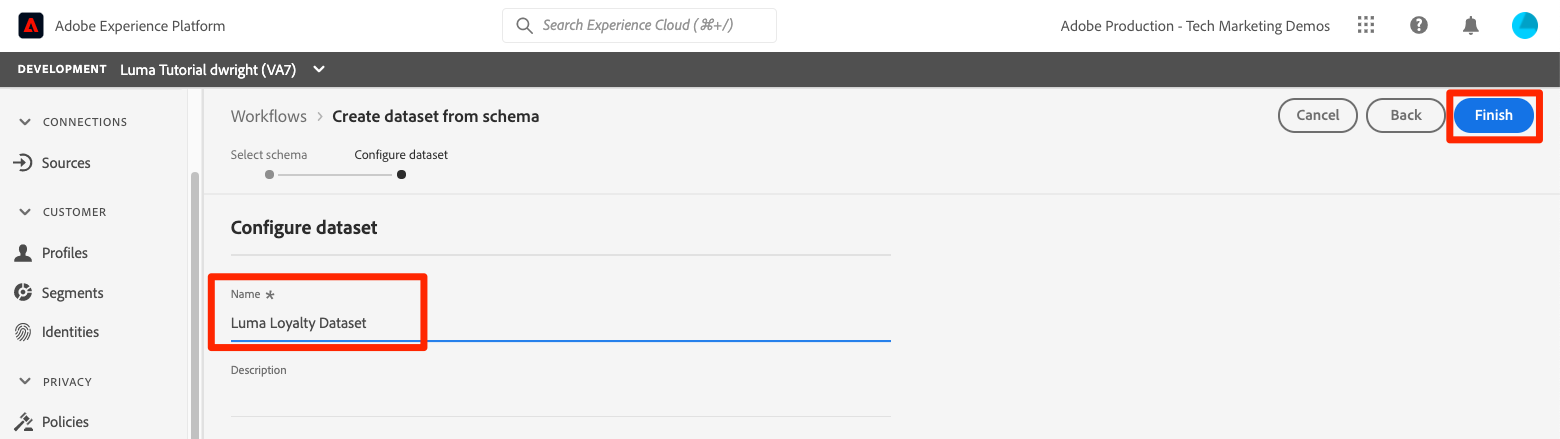Screen dimensions: 1560x439
Task: Focus the Search Experience Cloud box
Action: pos(640,25)
